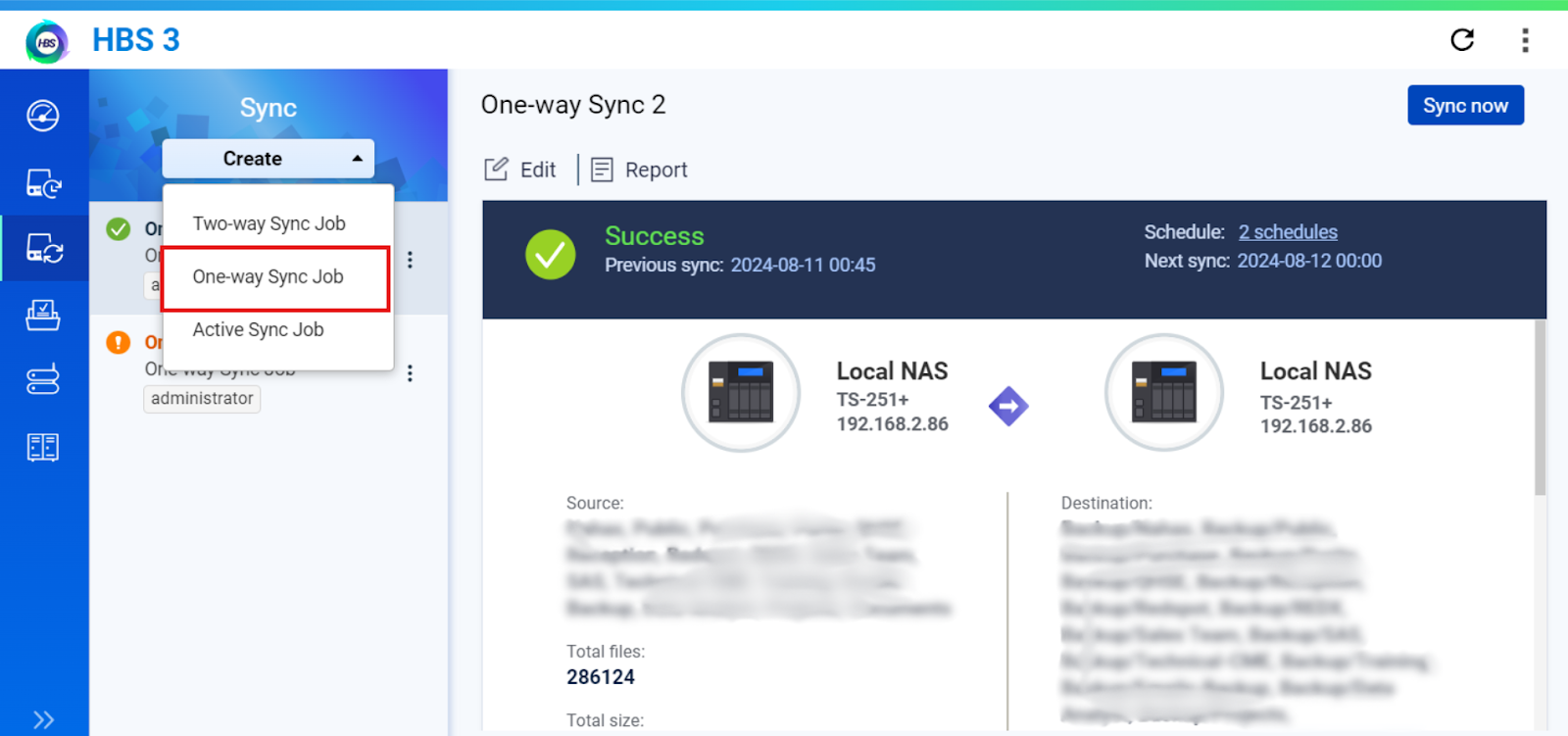Screen dimensions: 1568x736
Task: Click the destination Local NAS device icon
Action: coord(1164,393)
